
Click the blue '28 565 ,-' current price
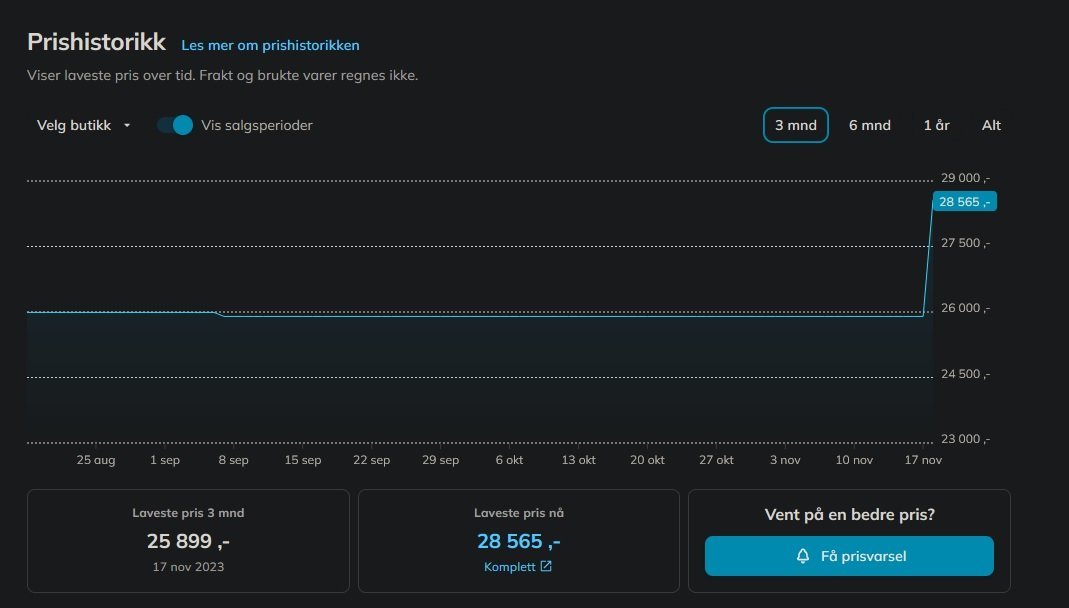pyautogui.click(x=518, y=541)
